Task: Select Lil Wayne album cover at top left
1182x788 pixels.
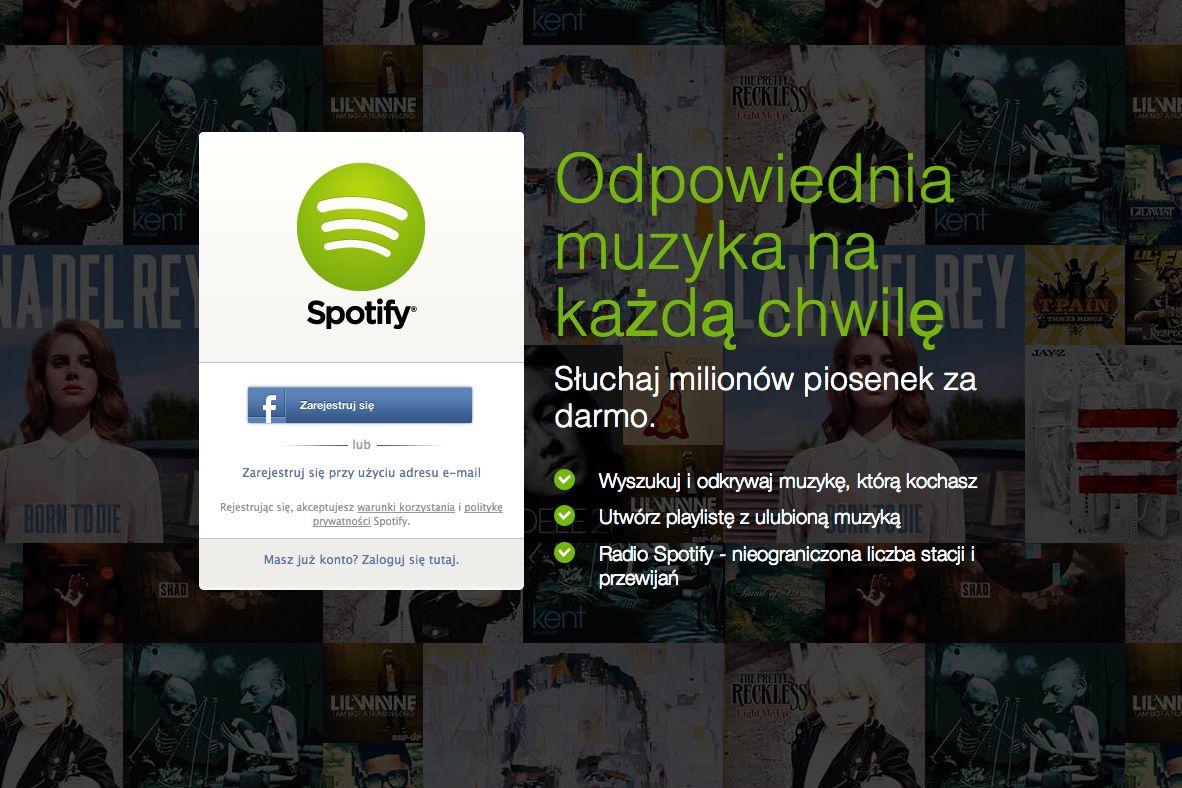Action: [x=373, y=89]
